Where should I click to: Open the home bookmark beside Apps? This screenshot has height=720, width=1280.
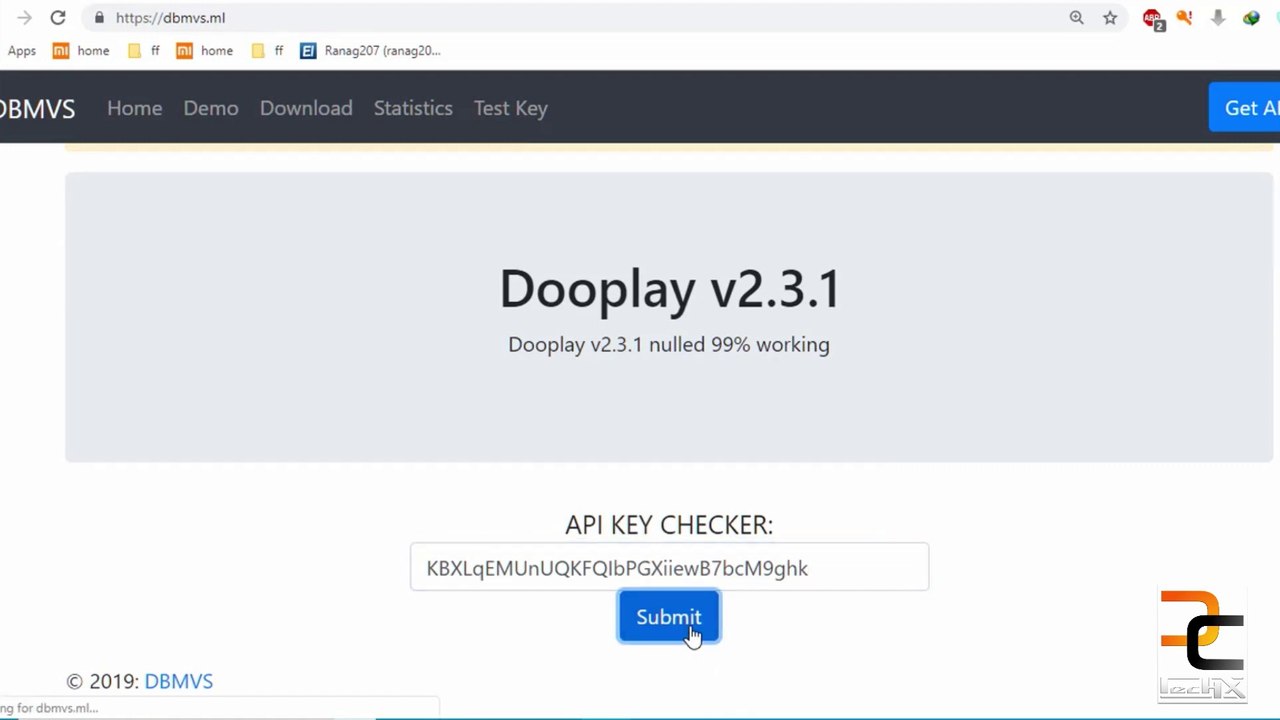81,51
